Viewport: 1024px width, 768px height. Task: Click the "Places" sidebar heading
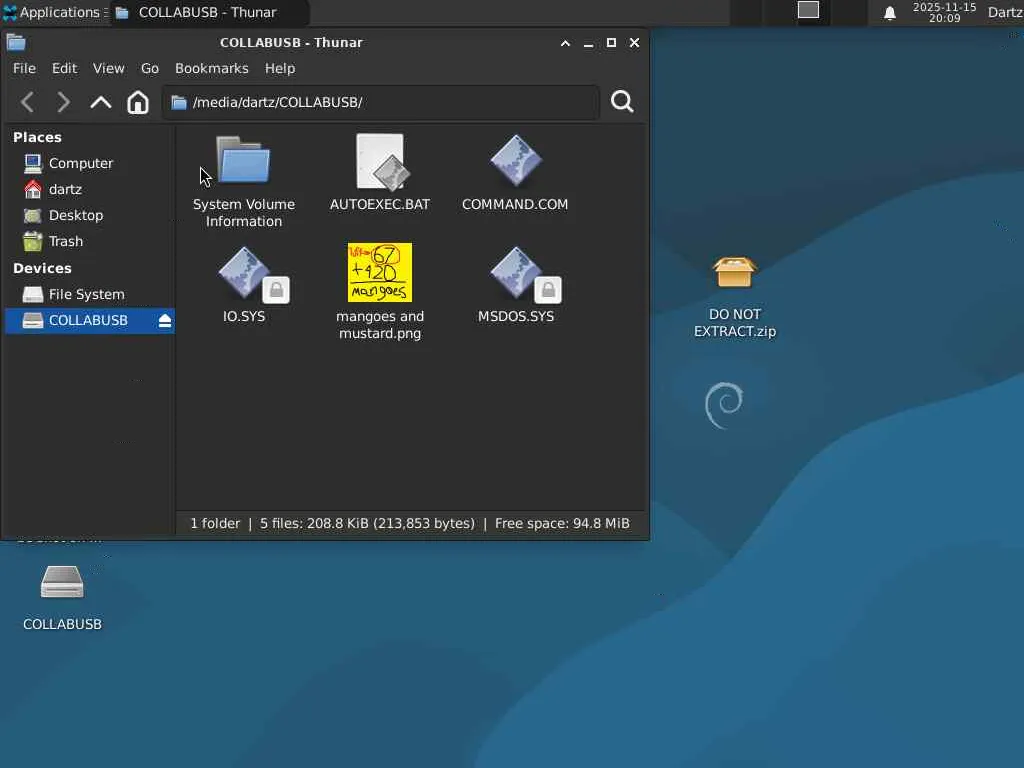pyautogui.click(x=37, y=138)
